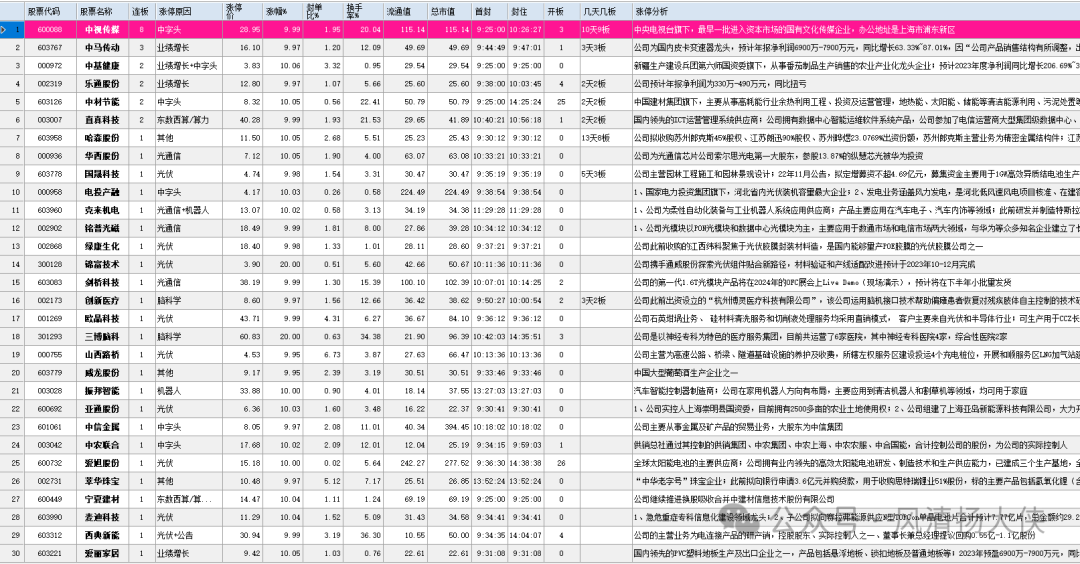Click the 股票名称 column header
The image size is (1080, 564).
point(102,11)
